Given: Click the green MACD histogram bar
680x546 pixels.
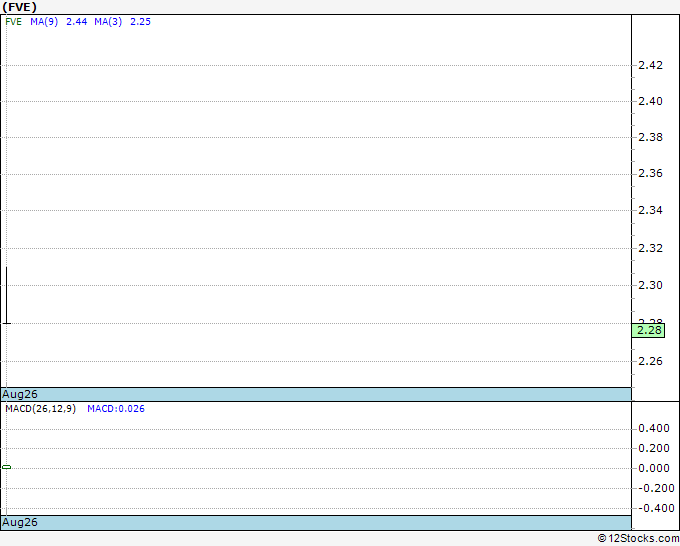Looking at the screenshot, I should (7, 467).
